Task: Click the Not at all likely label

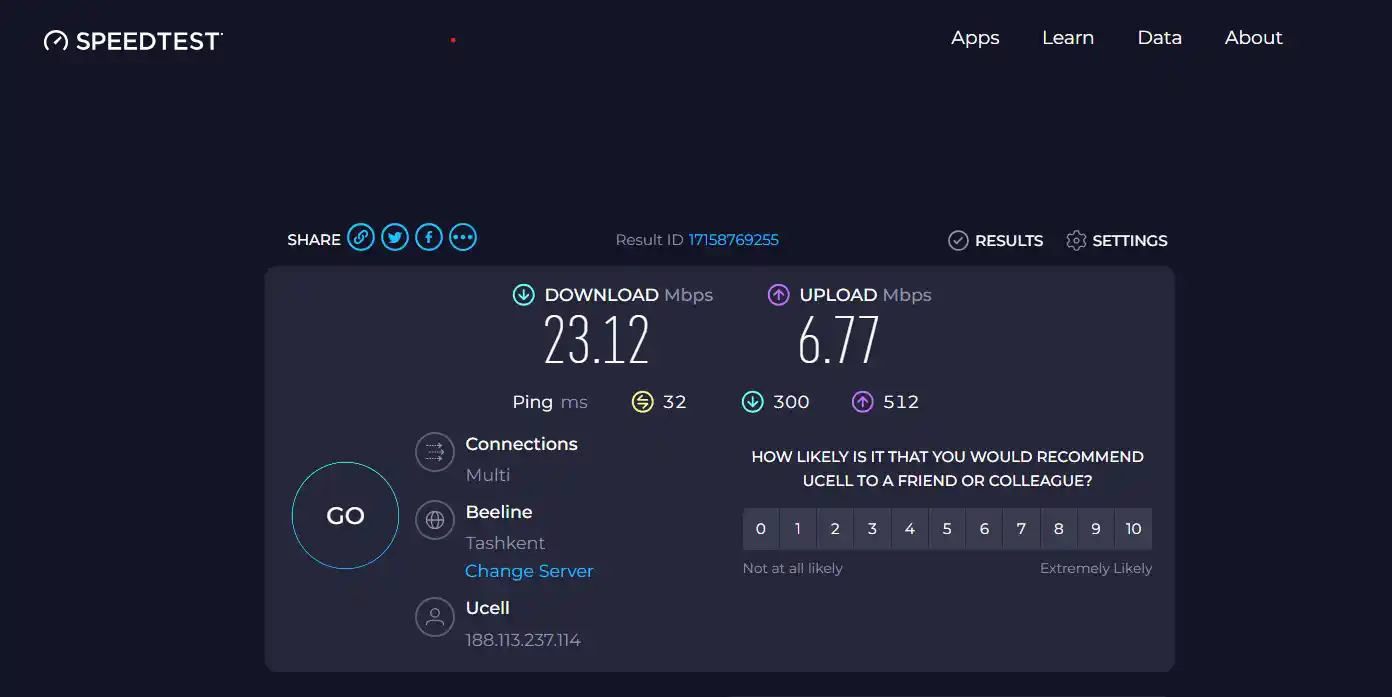Action: click(793, 568)
